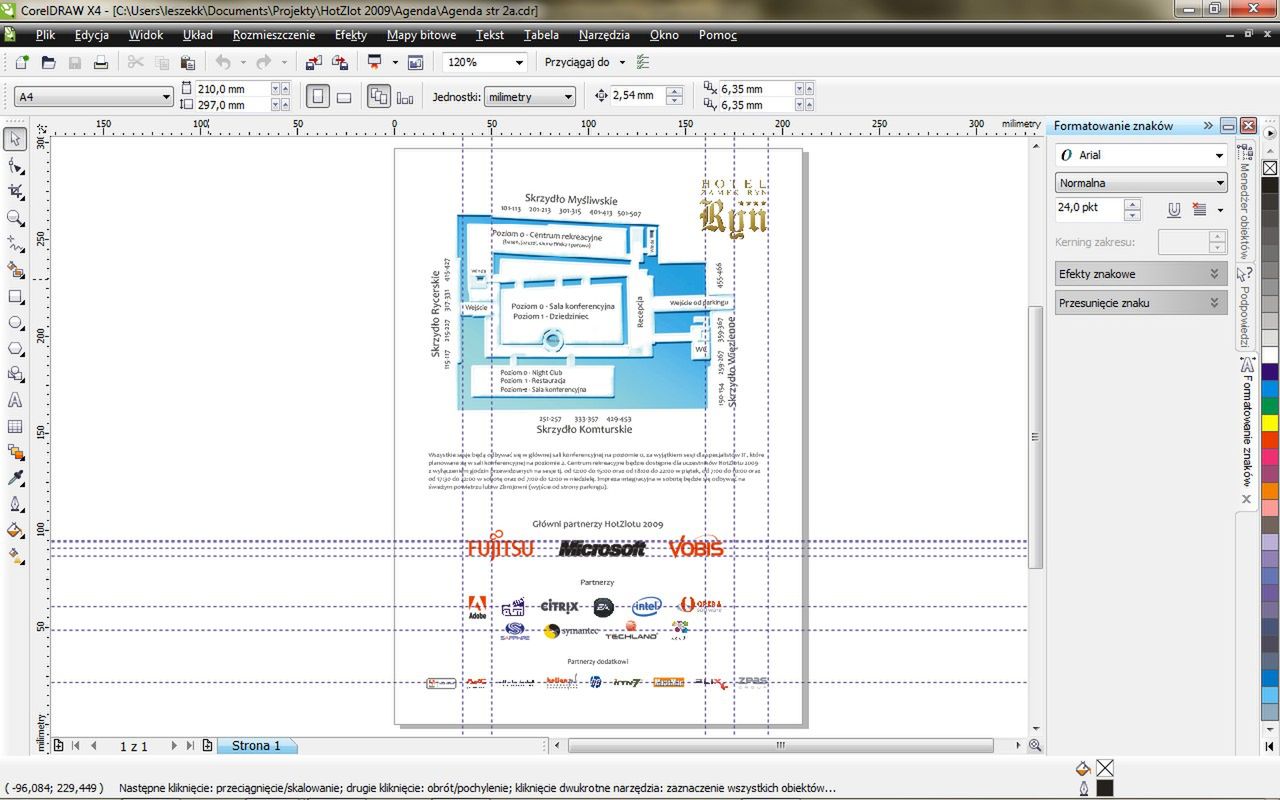Open the Plik menu
The width and height of the screenshot is (1280, 800).
pyautogui.click(x=45, y=34)
